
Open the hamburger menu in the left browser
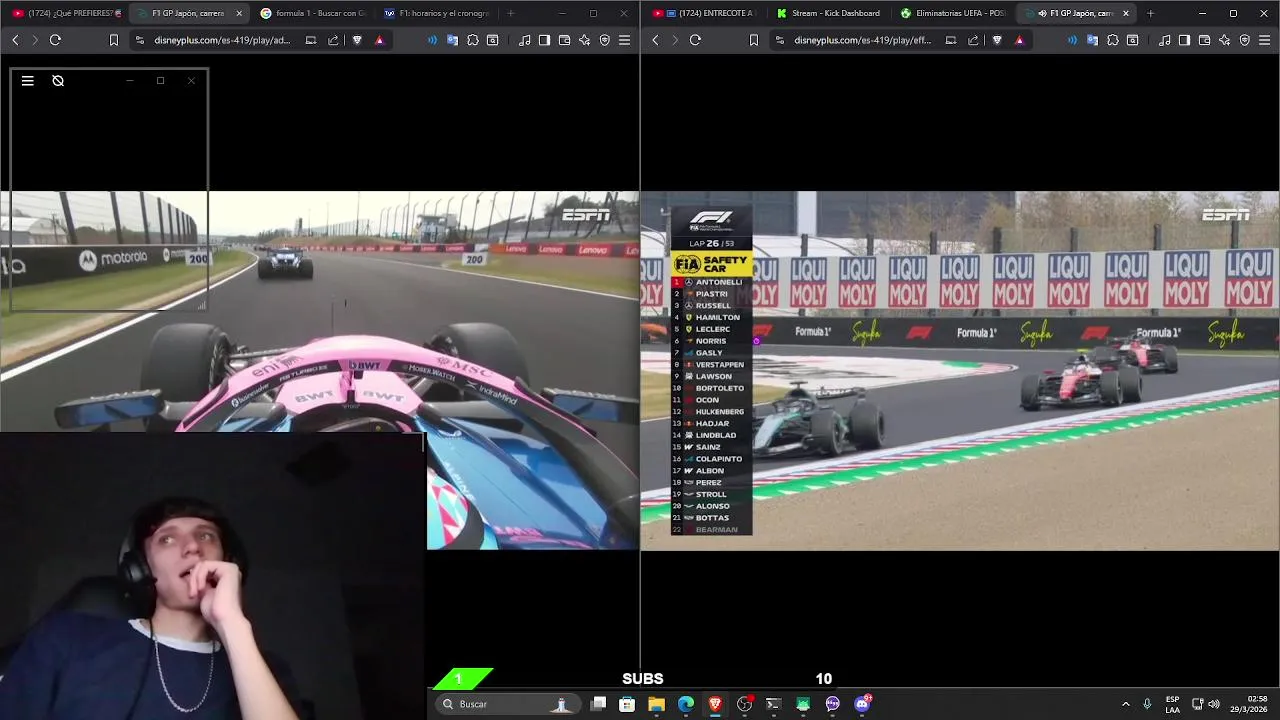click(624, 40)
